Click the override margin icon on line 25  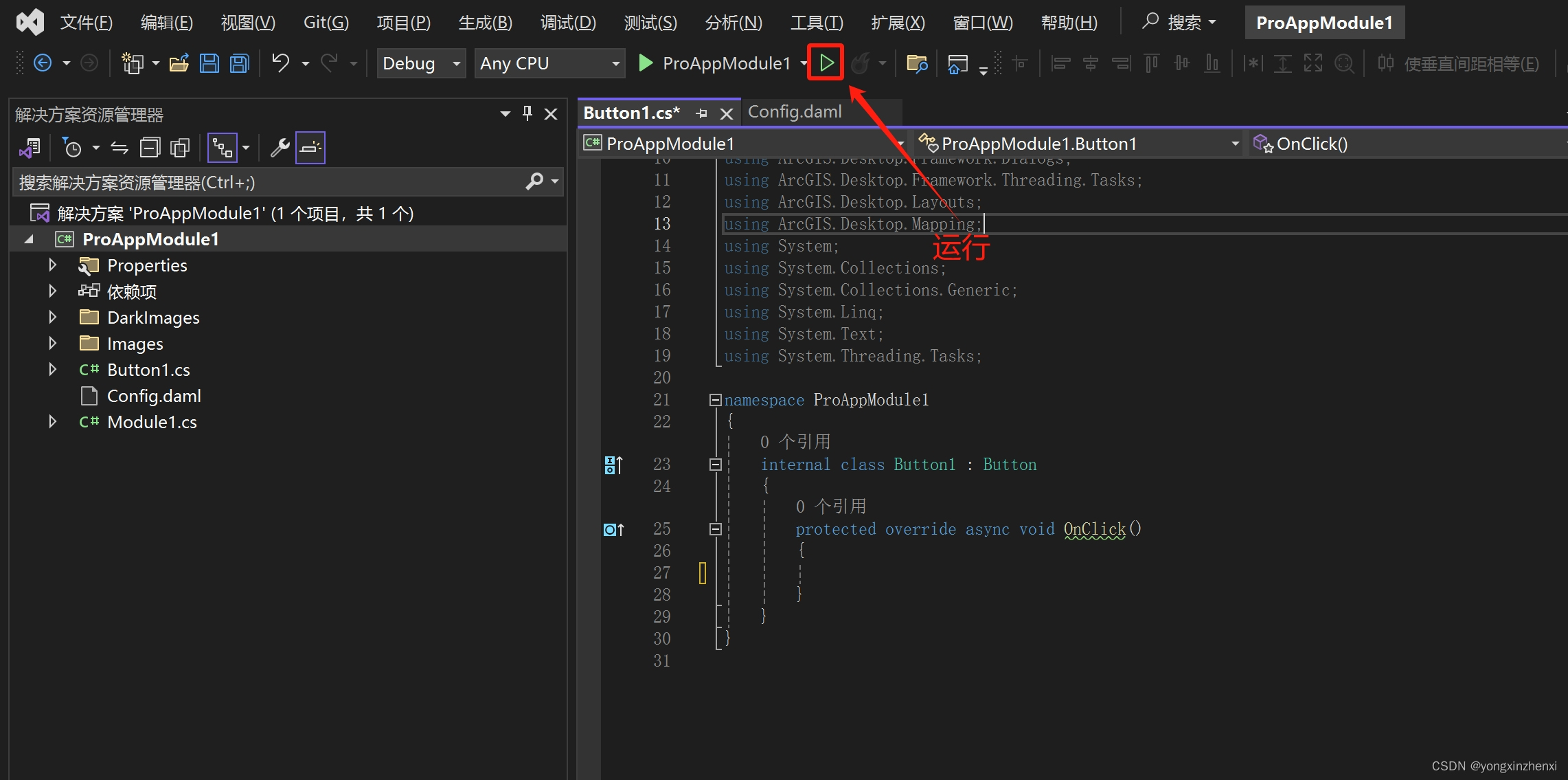pos(613,530)
